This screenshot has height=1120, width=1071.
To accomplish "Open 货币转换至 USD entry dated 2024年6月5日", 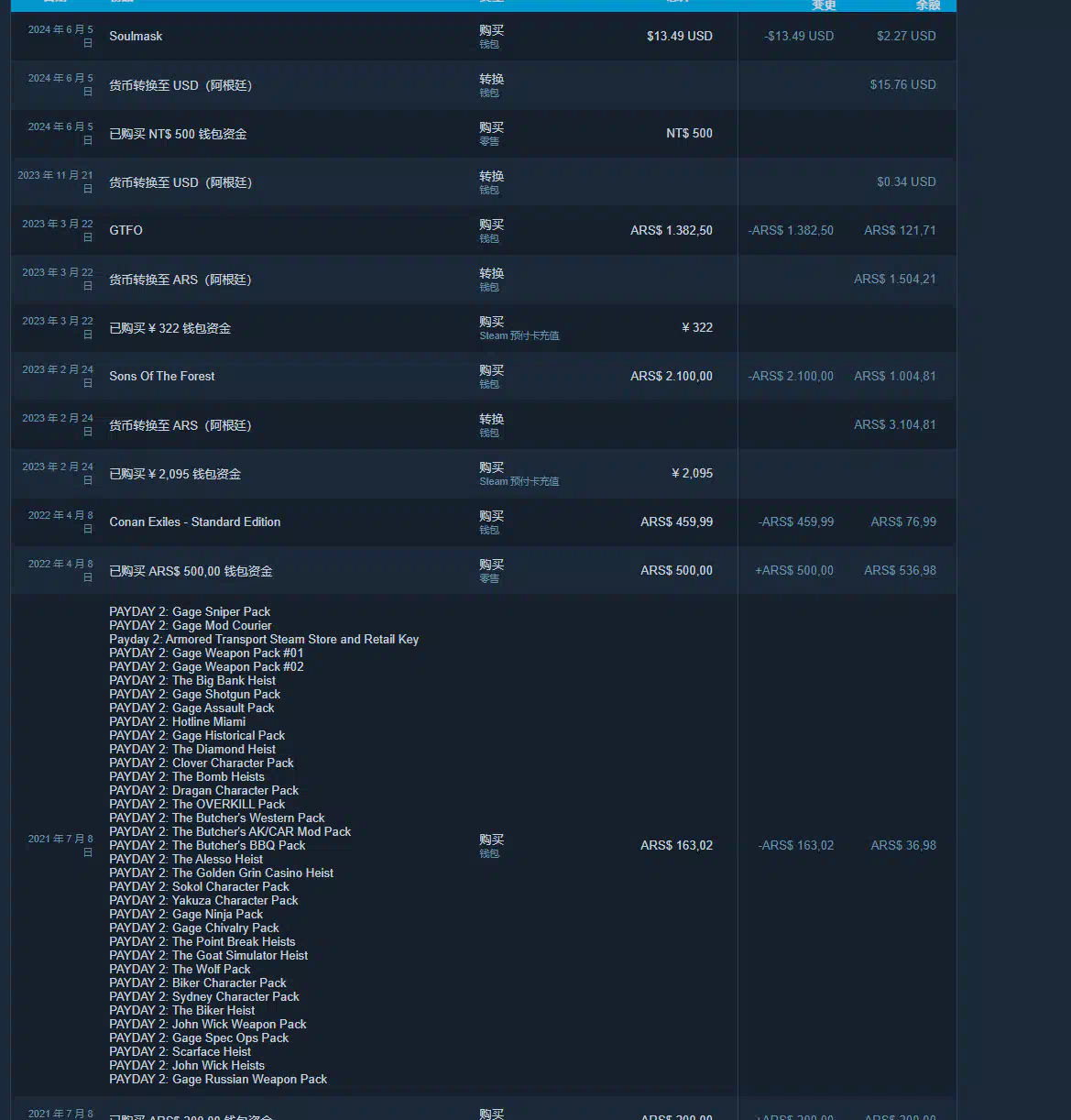I will [180, 85].
